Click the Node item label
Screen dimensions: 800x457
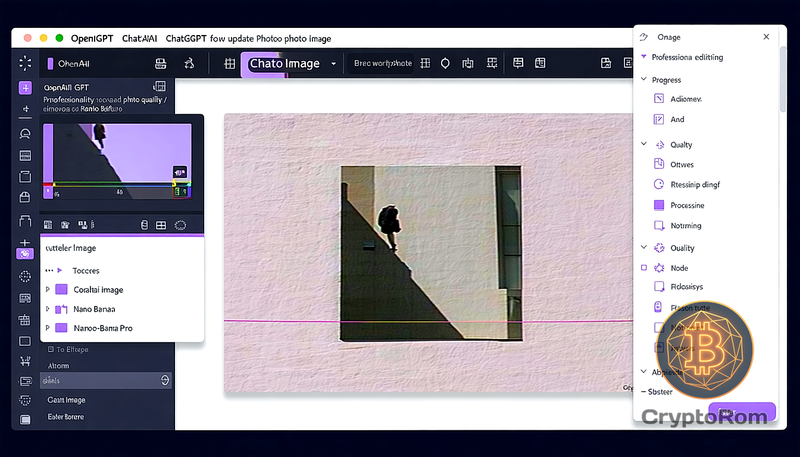point(679,268)
